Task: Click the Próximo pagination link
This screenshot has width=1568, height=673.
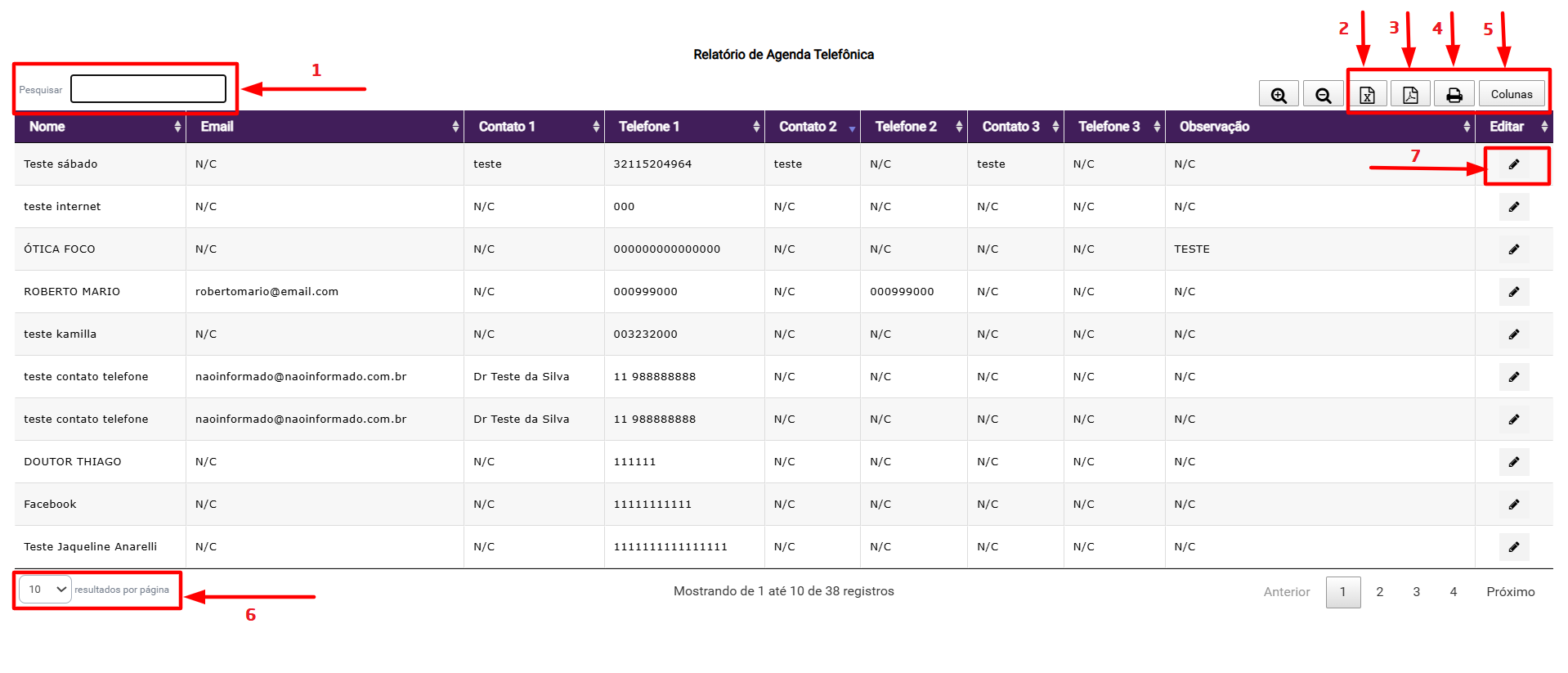Action: pyautogui.click(x=1510, y=592)
